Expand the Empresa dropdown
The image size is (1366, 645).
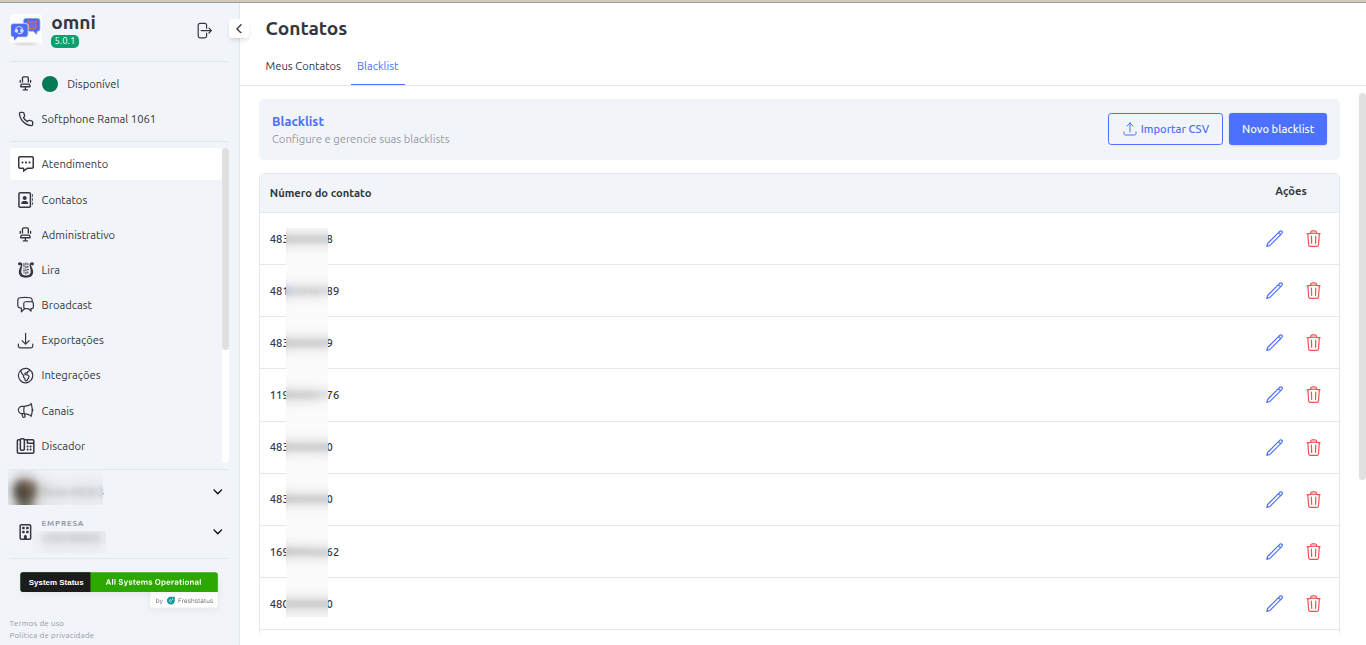coord(217,532)
